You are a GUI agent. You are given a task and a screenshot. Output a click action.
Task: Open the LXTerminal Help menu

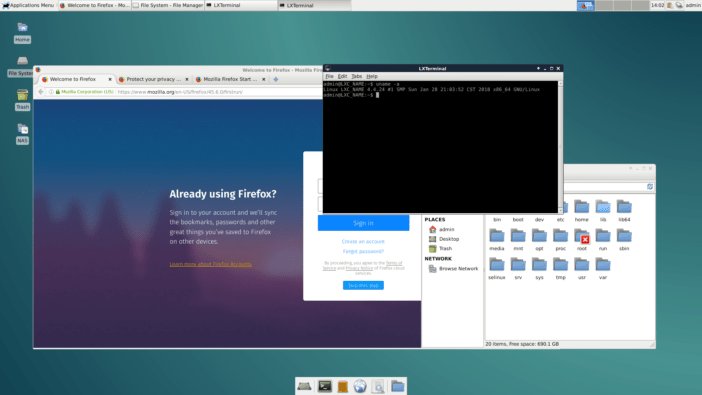[x=372, y=77]
